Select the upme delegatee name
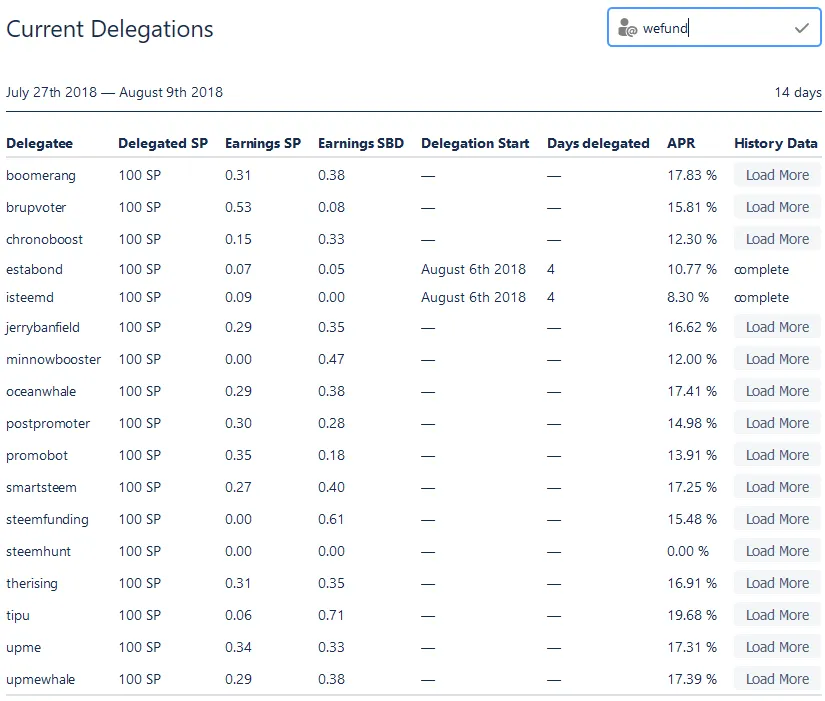The image size is (825, 701). click(23, 648)
